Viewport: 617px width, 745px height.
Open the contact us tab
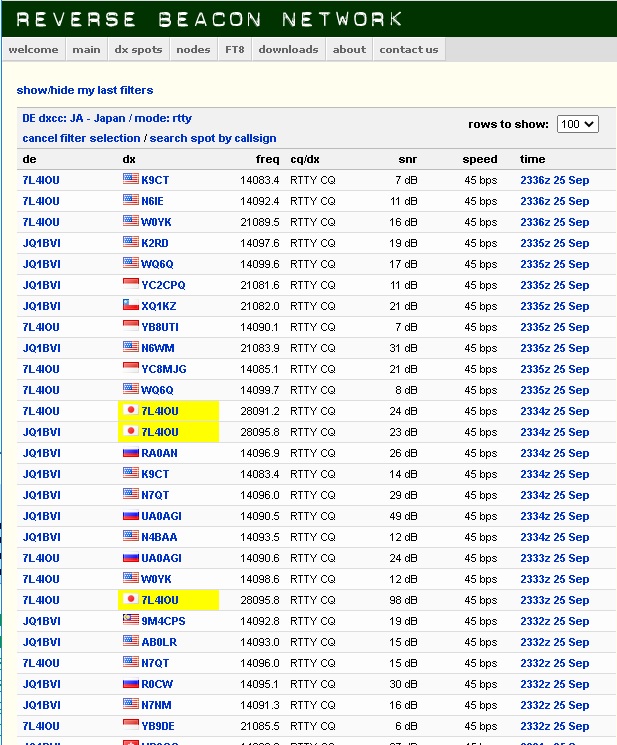408,49
